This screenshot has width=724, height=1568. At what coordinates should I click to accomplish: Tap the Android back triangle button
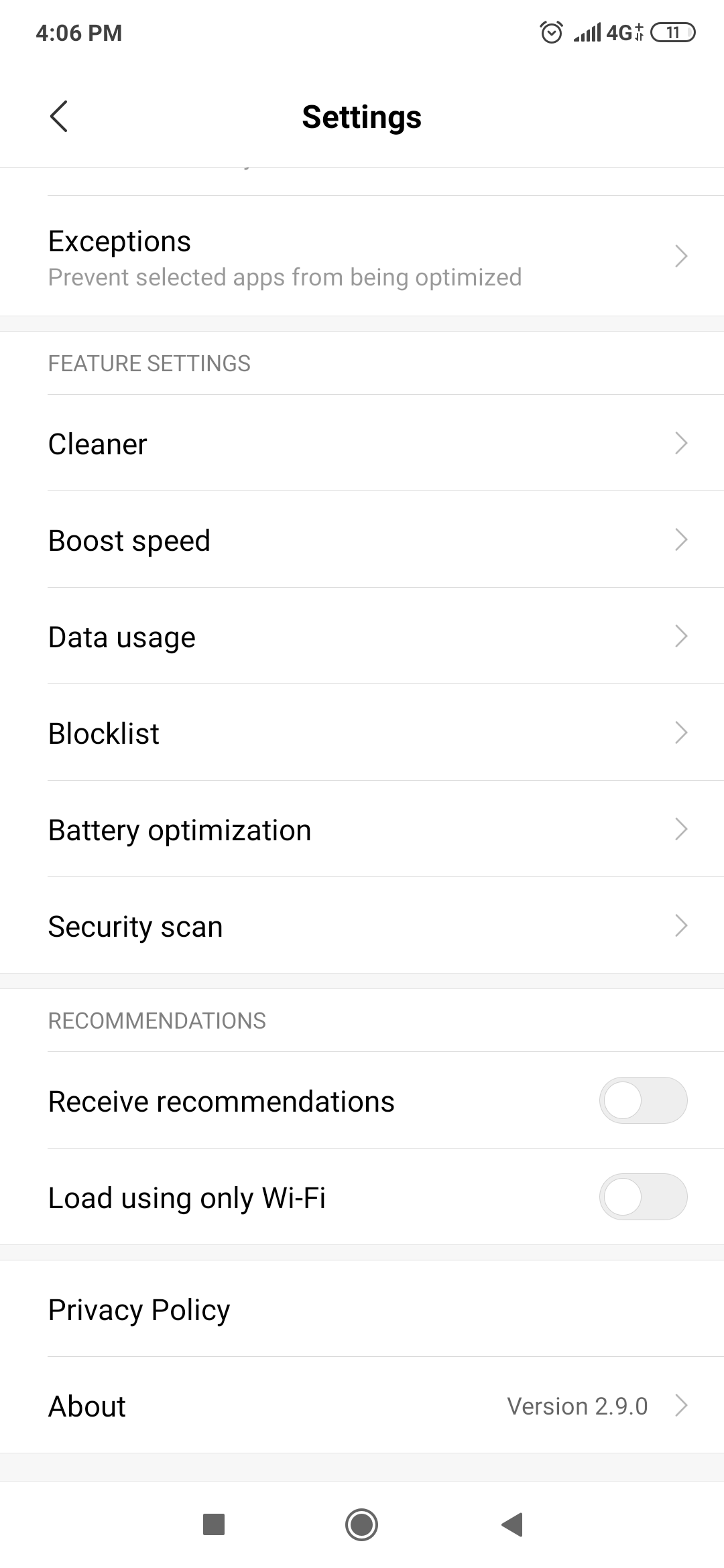click(511, 1524)
